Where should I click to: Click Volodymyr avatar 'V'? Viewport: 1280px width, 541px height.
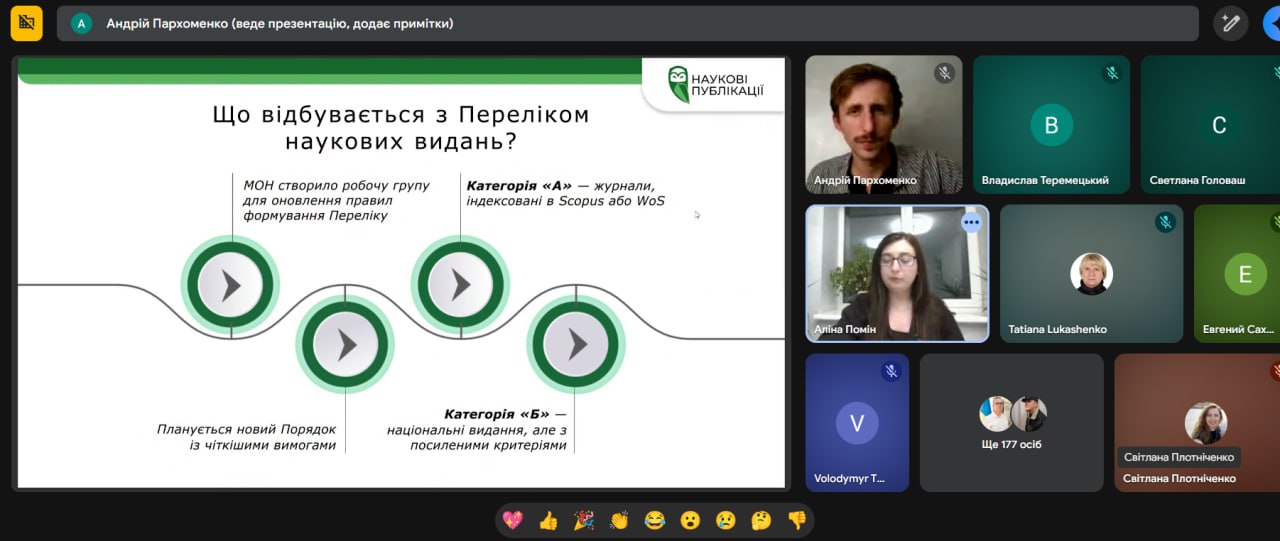coord(857,423)
